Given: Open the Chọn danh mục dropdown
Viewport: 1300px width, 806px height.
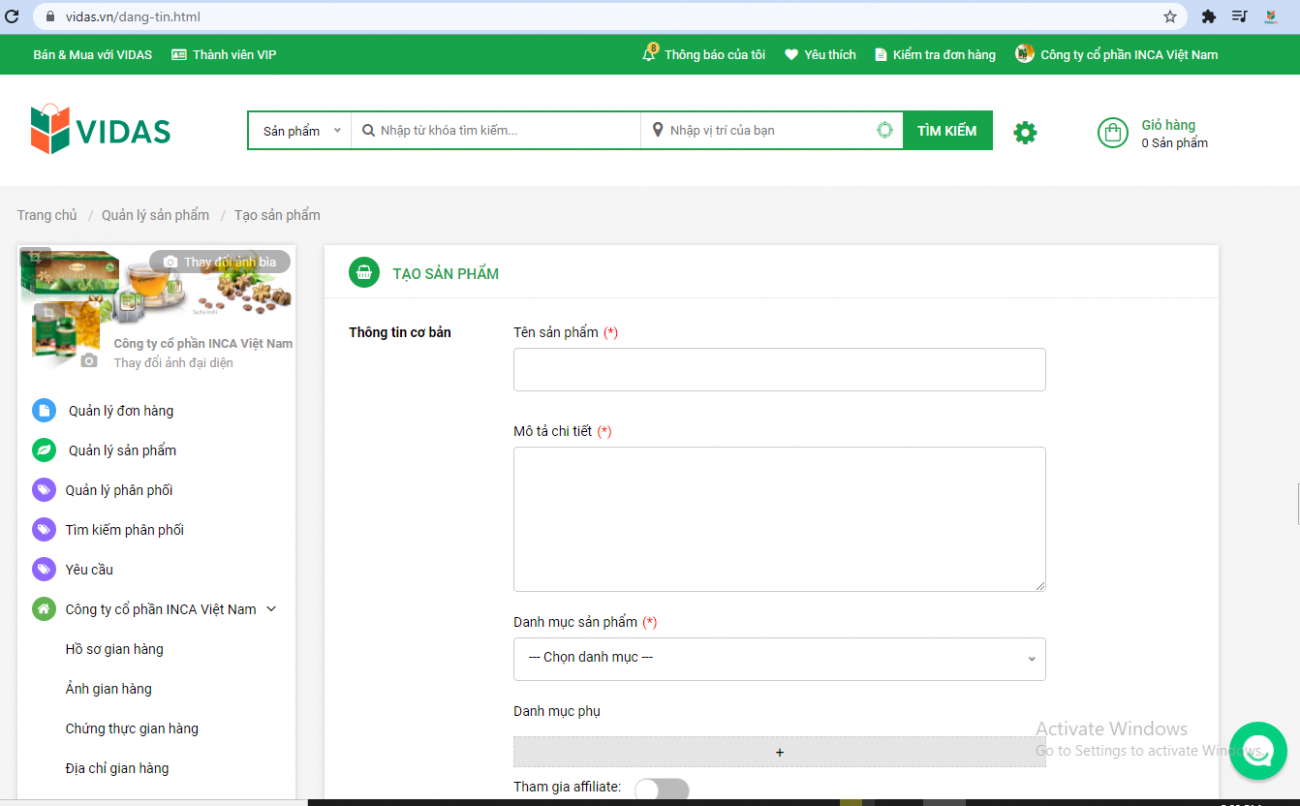Looking at the screenshot, I should 779,658.
